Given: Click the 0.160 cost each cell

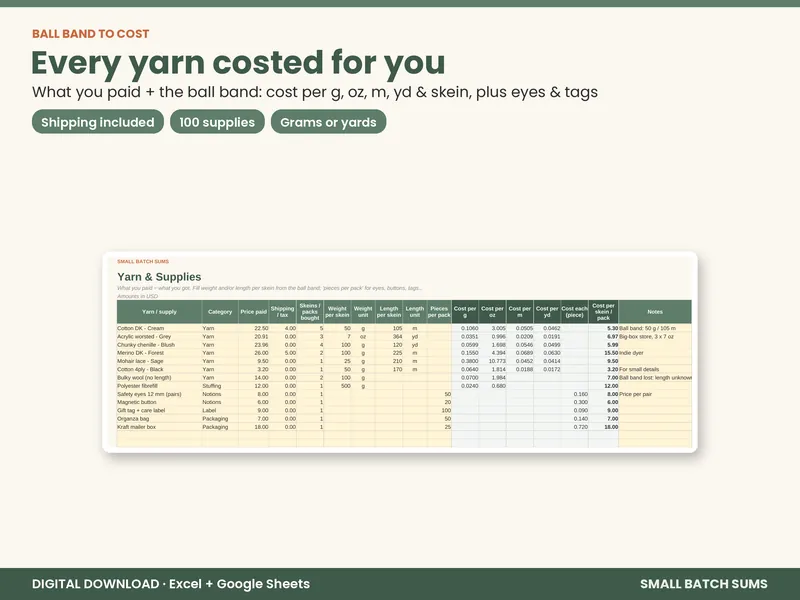Looking at the screenshot, I should (574, 394).
